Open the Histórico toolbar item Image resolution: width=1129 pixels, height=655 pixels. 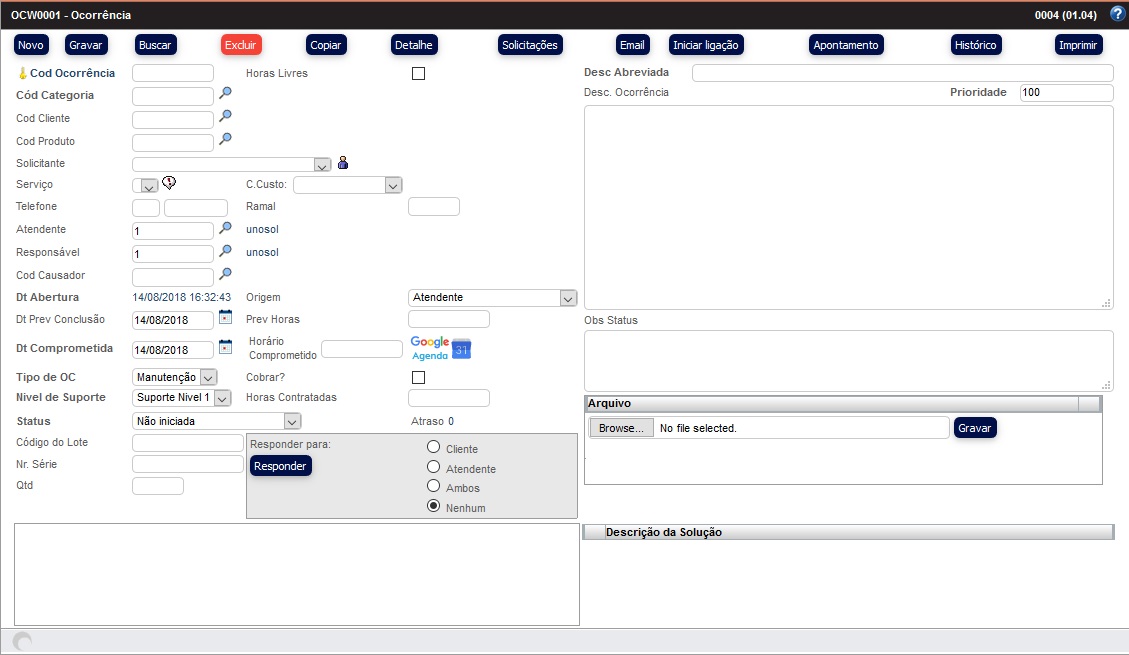975,45
